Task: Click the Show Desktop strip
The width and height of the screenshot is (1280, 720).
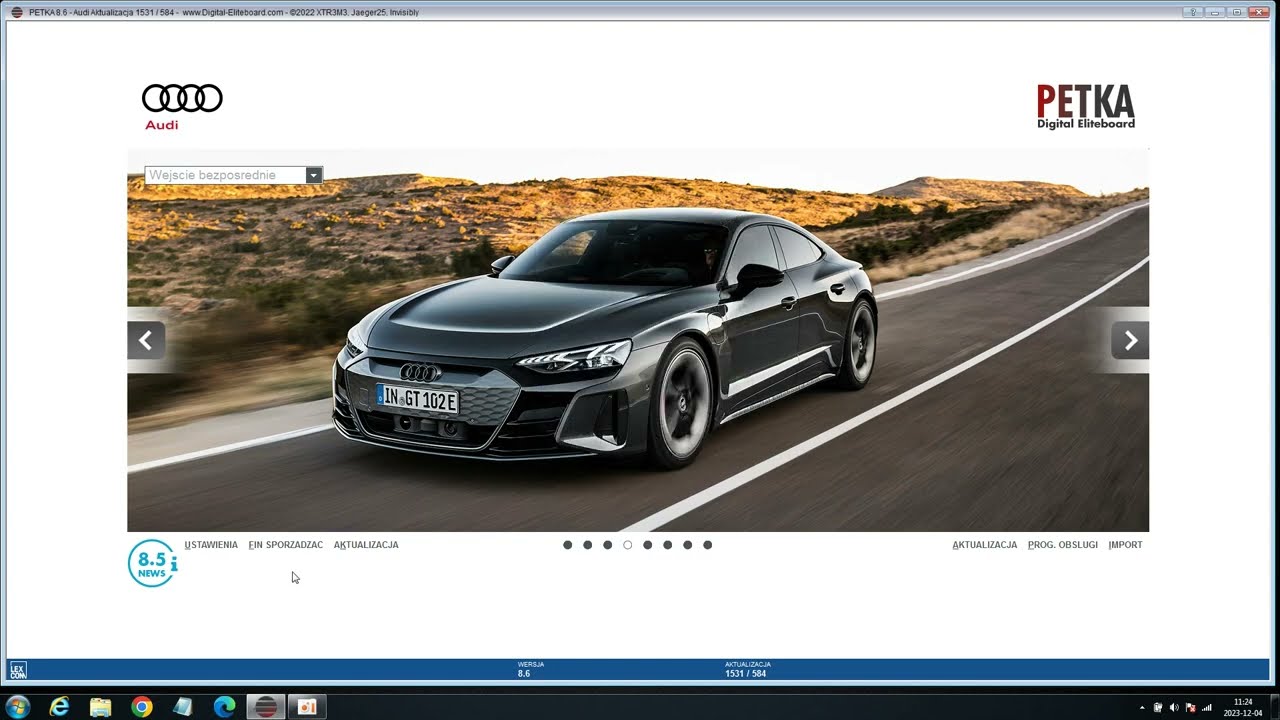Action: 1274,707
